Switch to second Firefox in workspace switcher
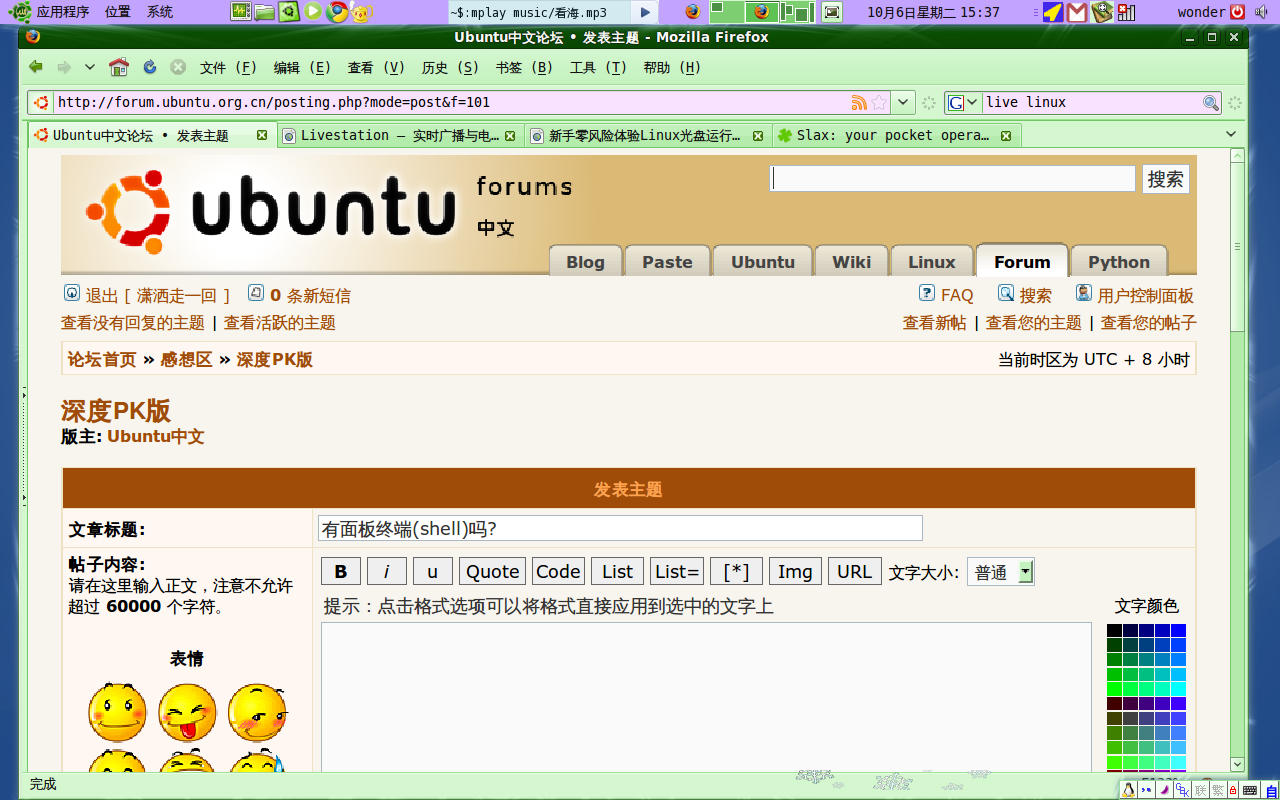Screen dimensions: 1280x800 pos(762,12)
